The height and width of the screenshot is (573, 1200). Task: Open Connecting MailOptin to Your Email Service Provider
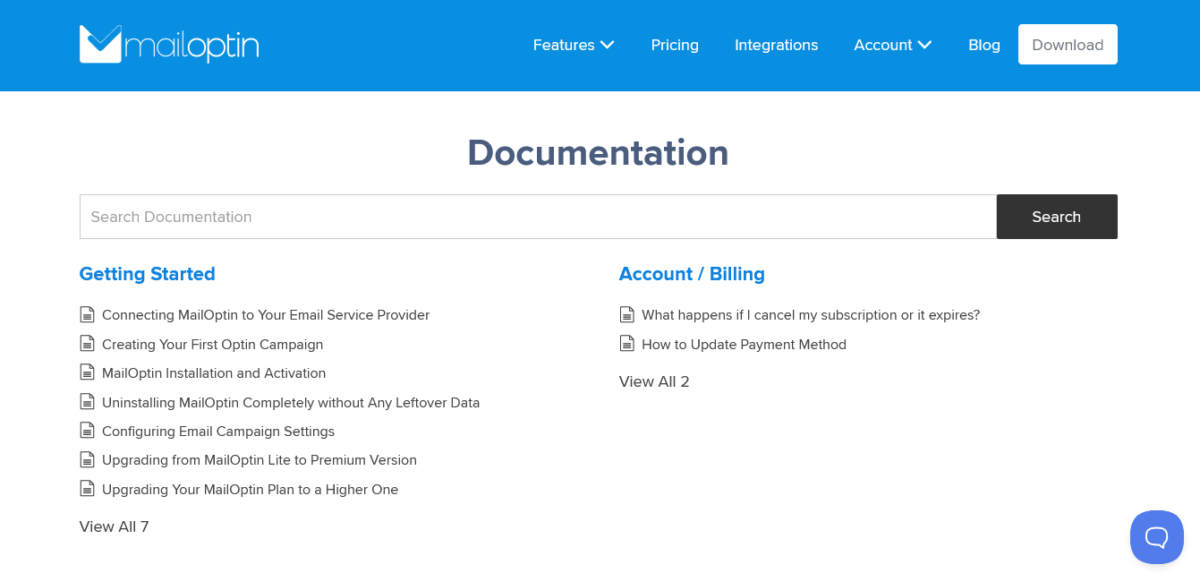pyautogui.click(x=266, y=315)
